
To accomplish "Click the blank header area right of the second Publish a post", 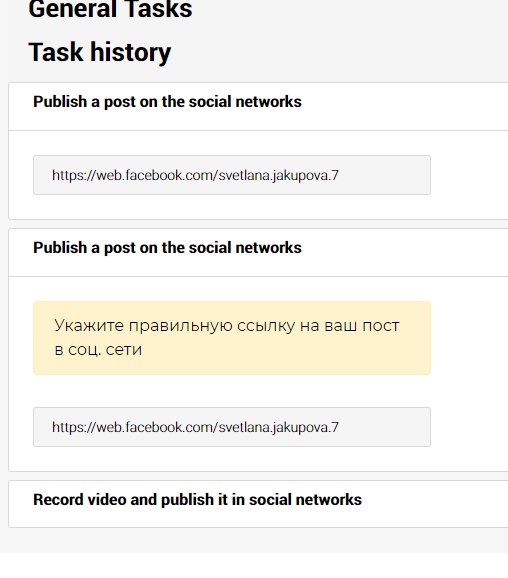I will 405,252.
